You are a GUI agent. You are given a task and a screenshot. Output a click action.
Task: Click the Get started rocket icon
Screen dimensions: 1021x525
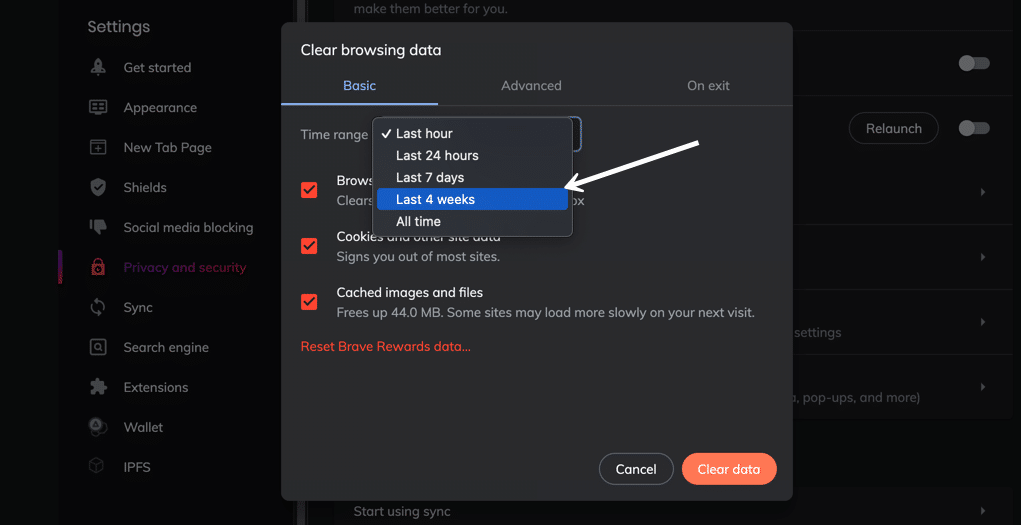[98, 68]
